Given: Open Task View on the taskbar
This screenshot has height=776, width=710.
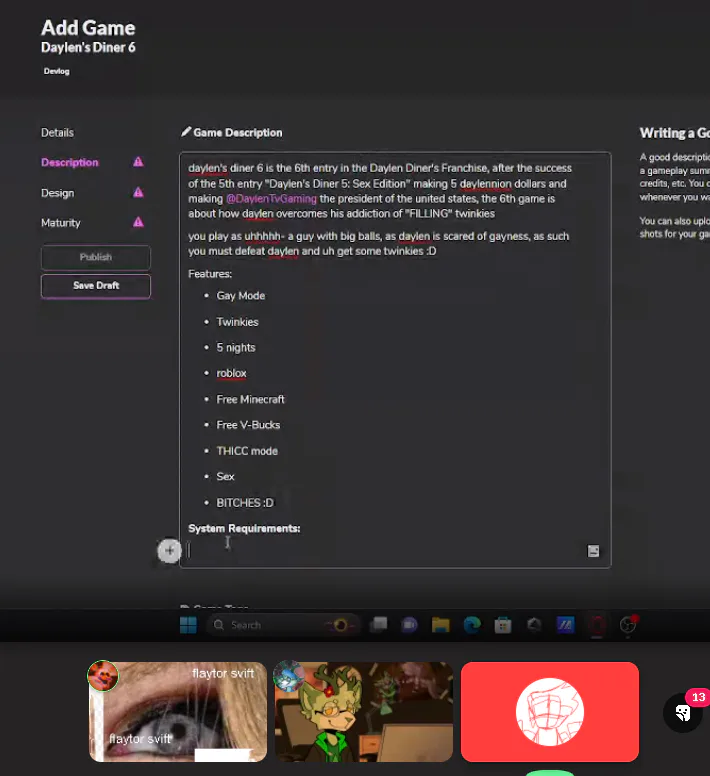Looking at the screenshot, I should pyautogui.click(x=379, y=625).
